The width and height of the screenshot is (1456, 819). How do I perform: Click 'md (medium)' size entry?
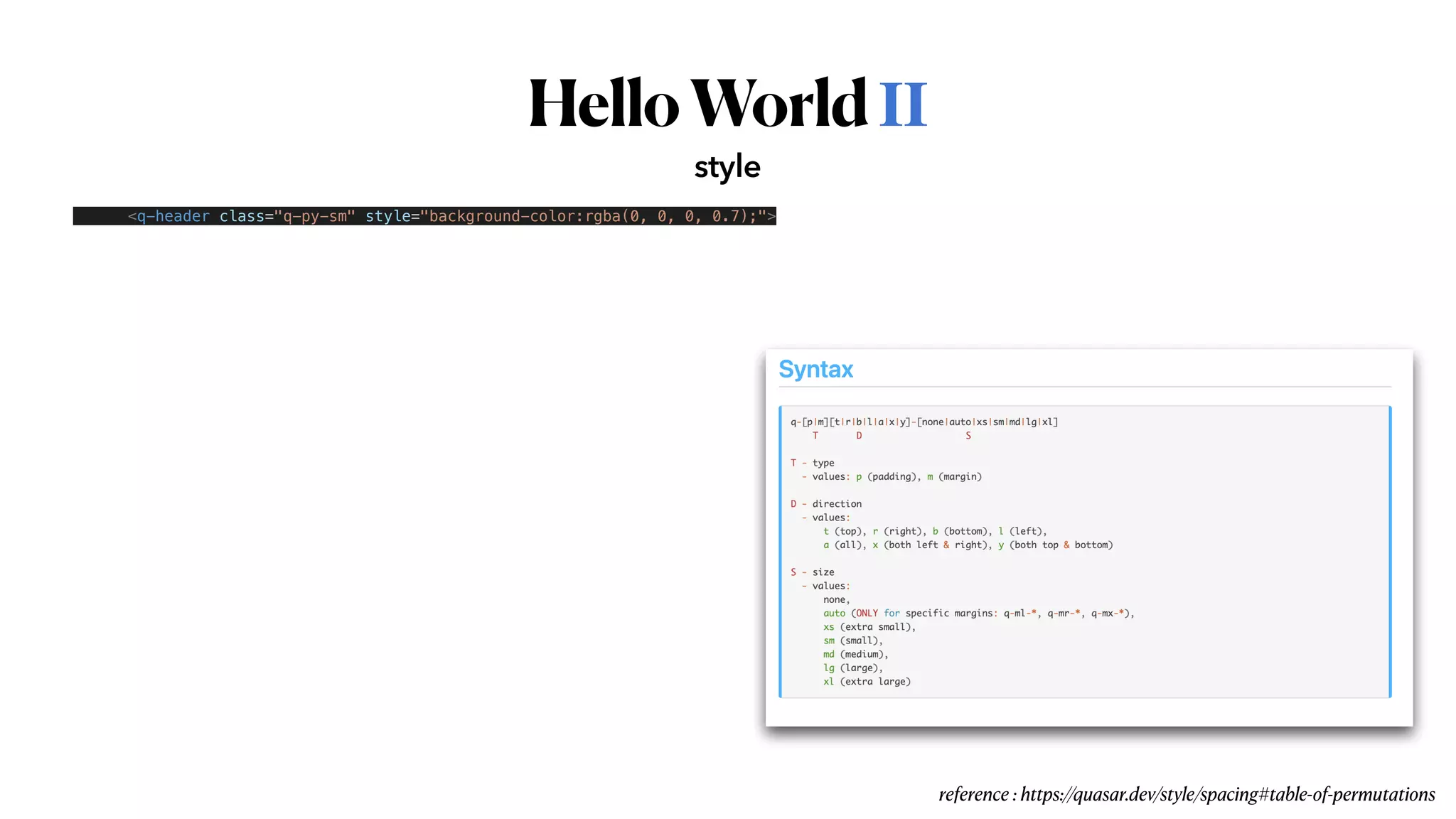[855, 654]
